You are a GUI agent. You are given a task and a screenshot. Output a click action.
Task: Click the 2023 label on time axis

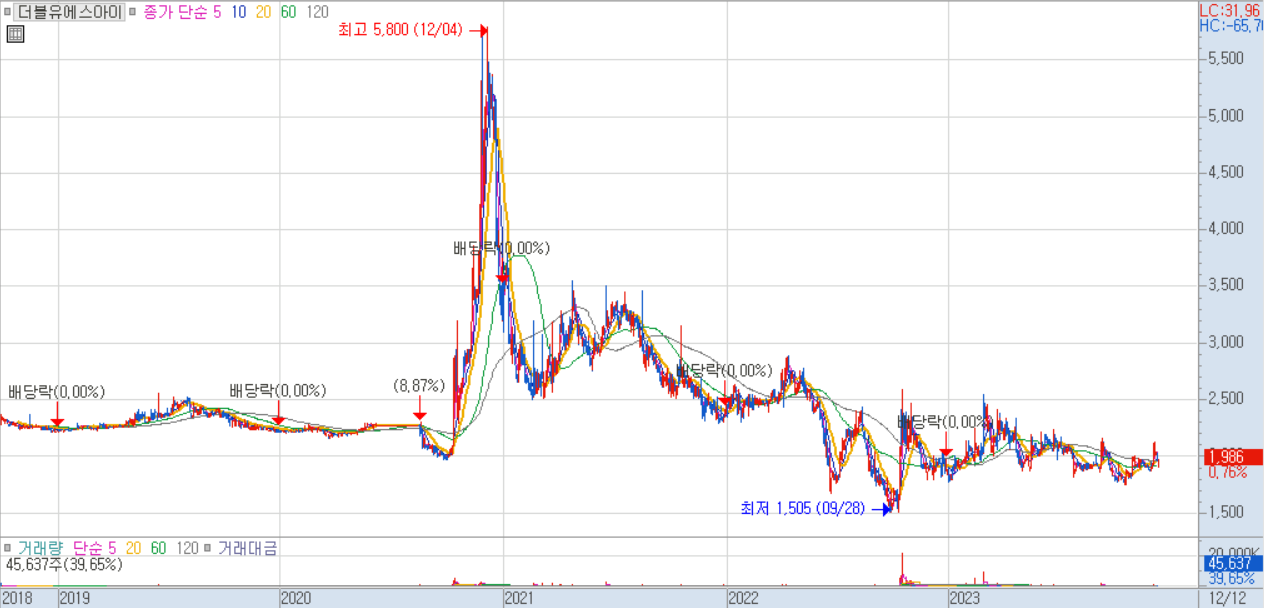(x=964, y=598)
